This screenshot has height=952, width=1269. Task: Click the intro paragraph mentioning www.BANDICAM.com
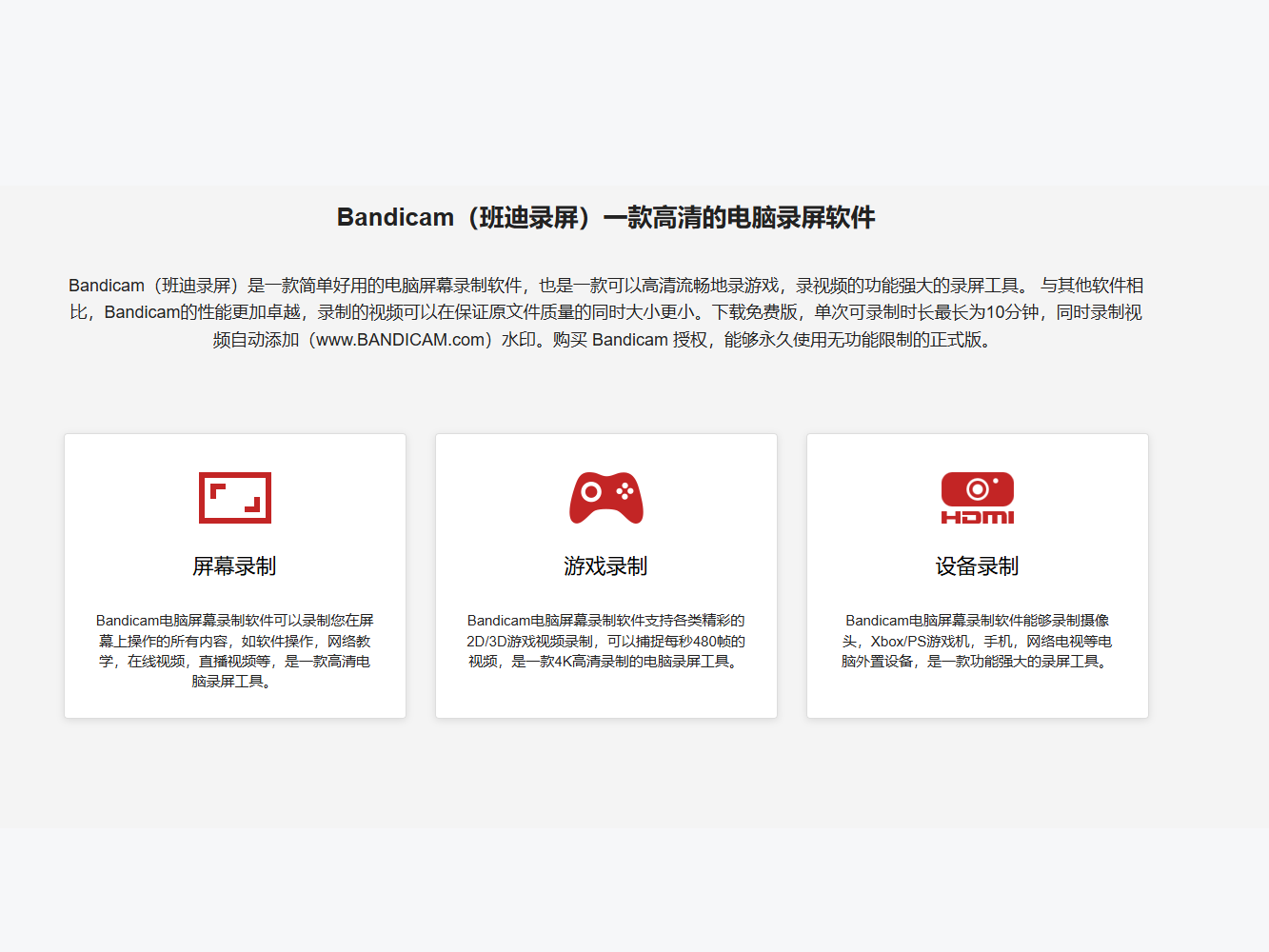point(606,312)
